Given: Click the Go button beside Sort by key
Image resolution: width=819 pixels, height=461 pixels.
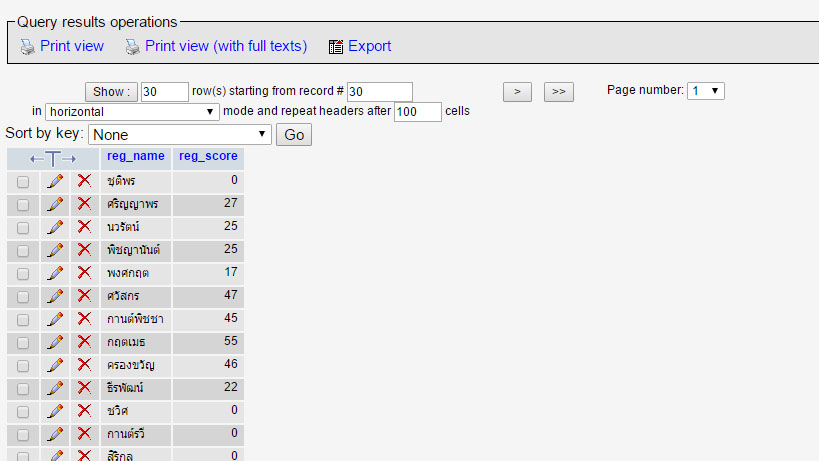Looking at the screenshot, I should [x=294, y=135].
